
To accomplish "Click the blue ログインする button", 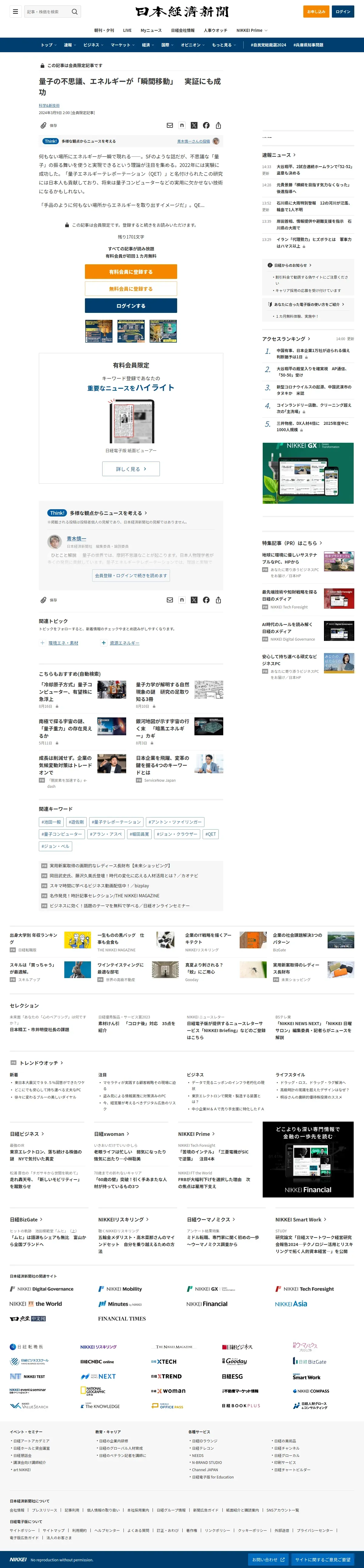I will [131, 306].
